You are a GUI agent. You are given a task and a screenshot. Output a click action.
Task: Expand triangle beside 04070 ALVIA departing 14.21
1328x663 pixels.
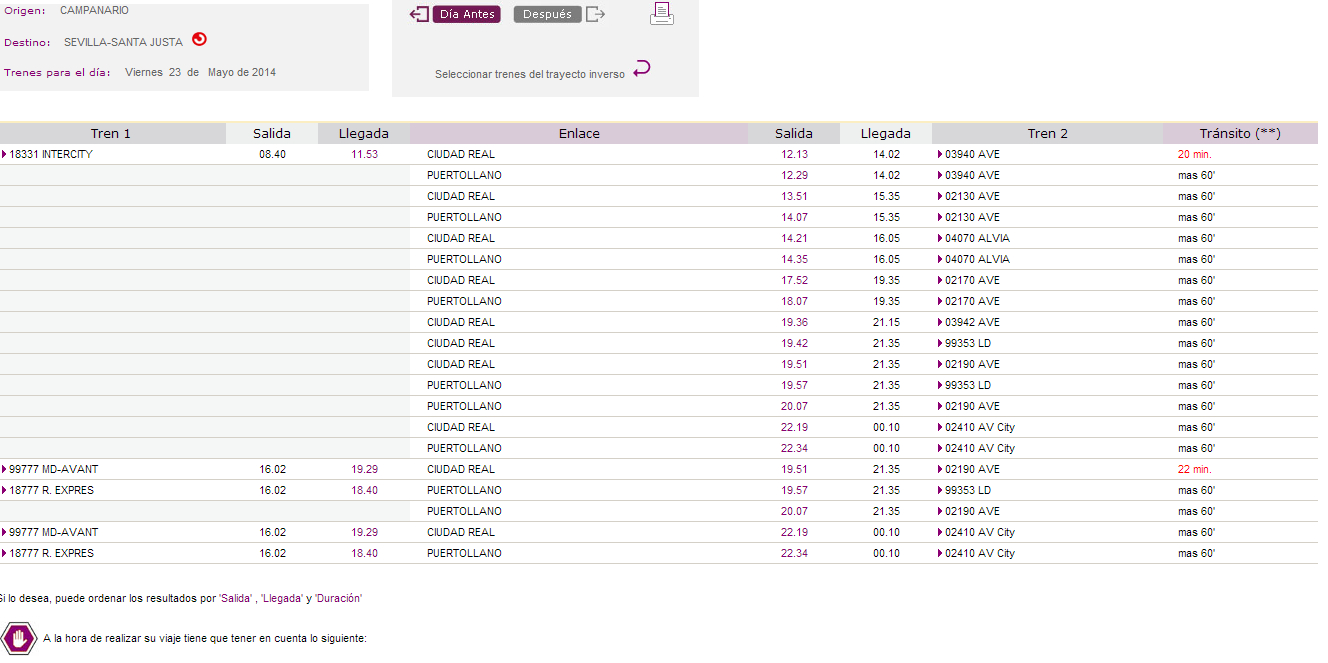pos(940,238)
